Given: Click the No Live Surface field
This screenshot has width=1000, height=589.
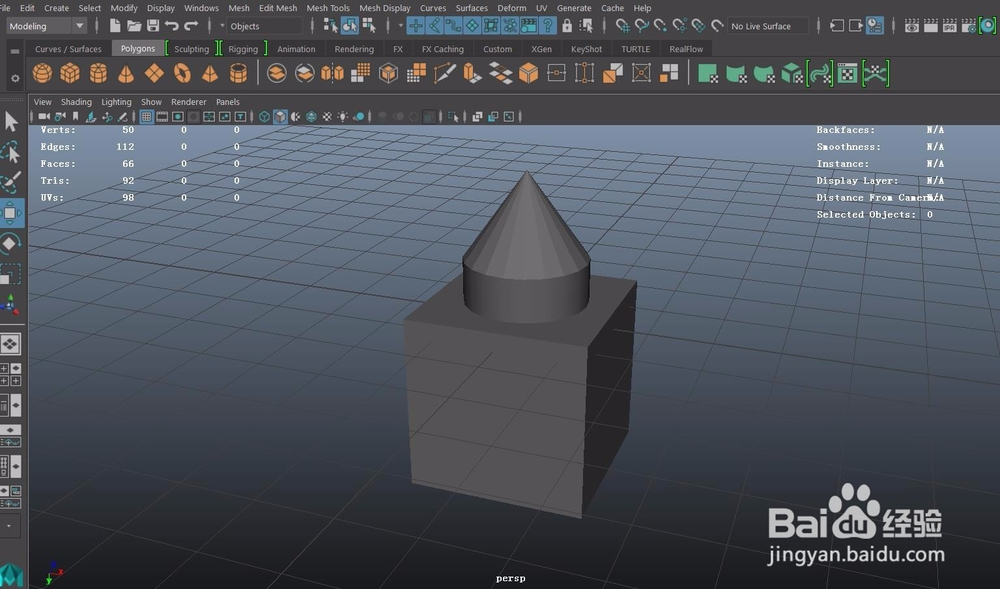Looking at the screenshot, I should click(768, 26).
